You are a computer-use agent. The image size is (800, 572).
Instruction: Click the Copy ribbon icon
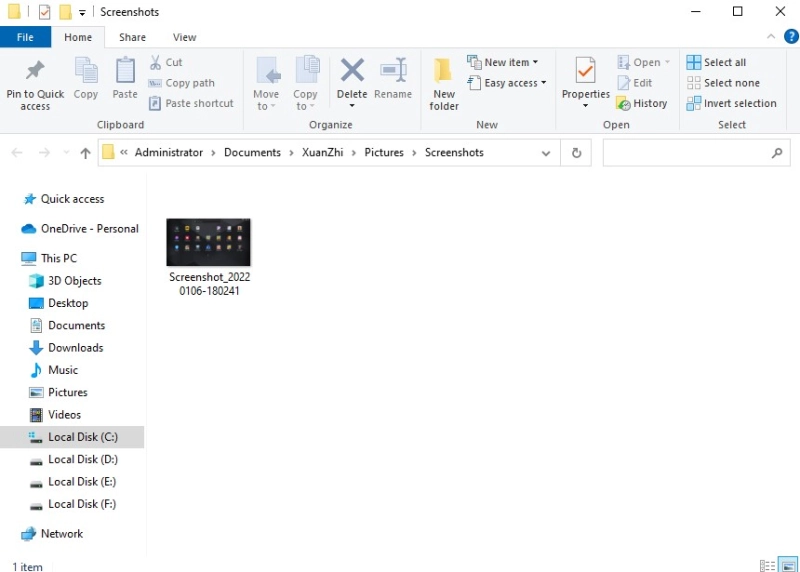tap(86, 70)
